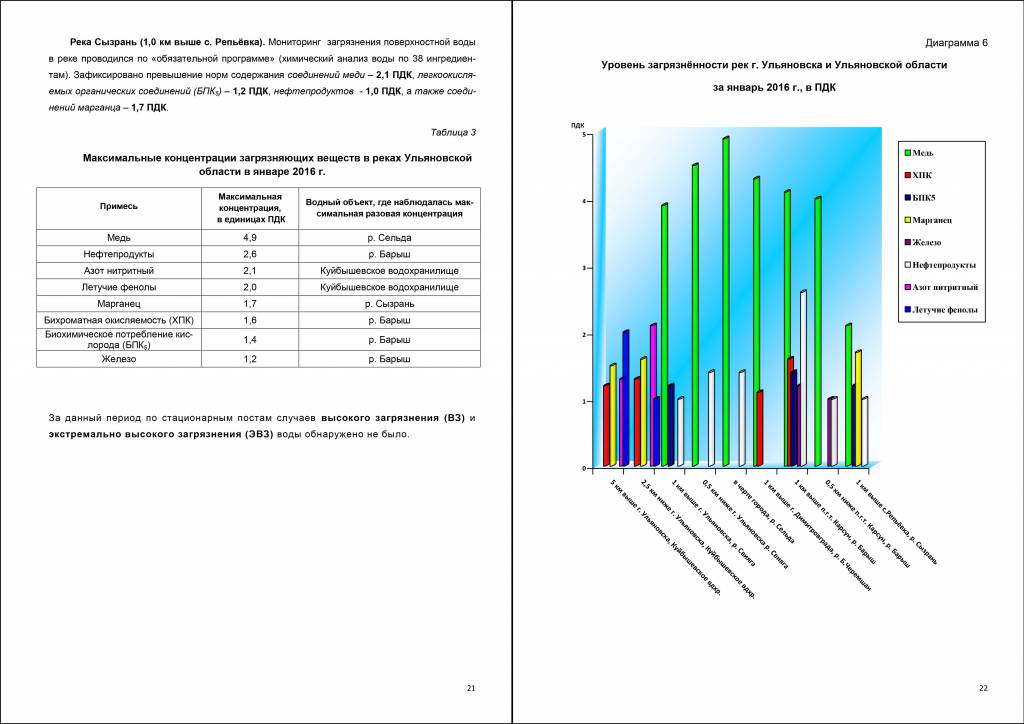Select the value '1,6' in the table
1024x724 pixels.
pyautogui.click(x=250, y=320)
